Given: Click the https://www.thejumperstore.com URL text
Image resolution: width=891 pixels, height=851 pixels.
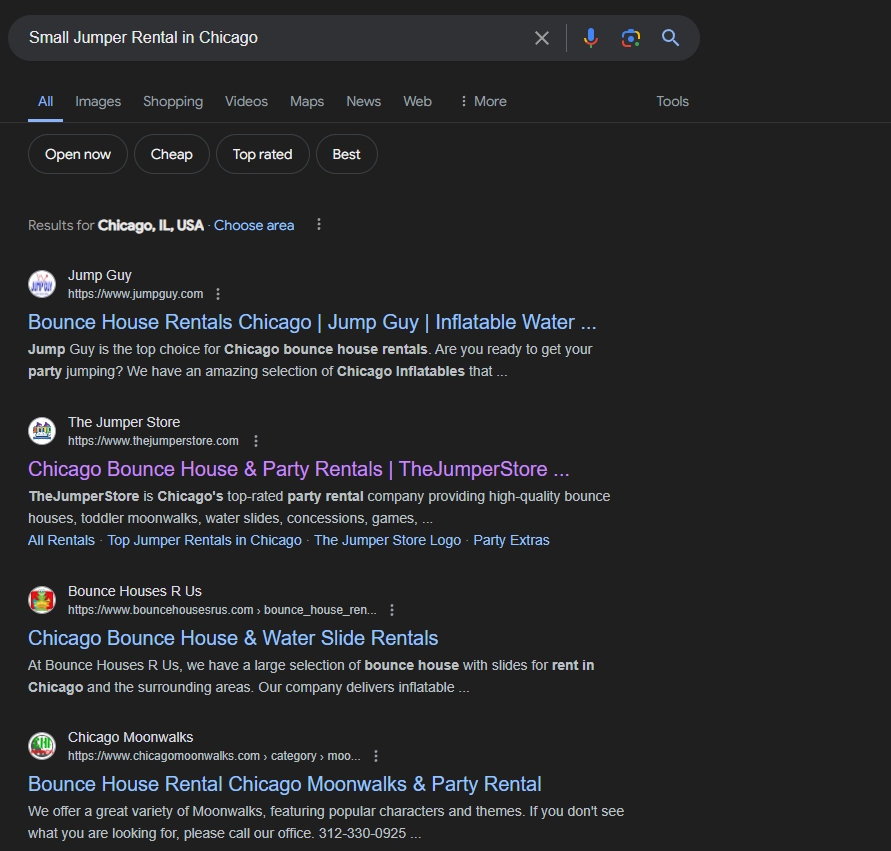Looking at the screenshot, I should tap(153, 441).
